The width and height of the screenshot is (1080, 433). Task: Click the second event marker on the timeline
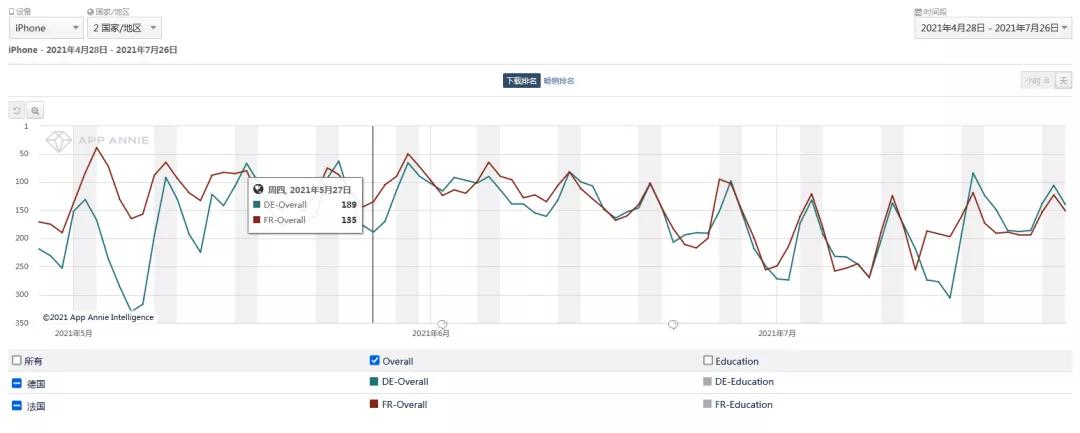[673, 325]
